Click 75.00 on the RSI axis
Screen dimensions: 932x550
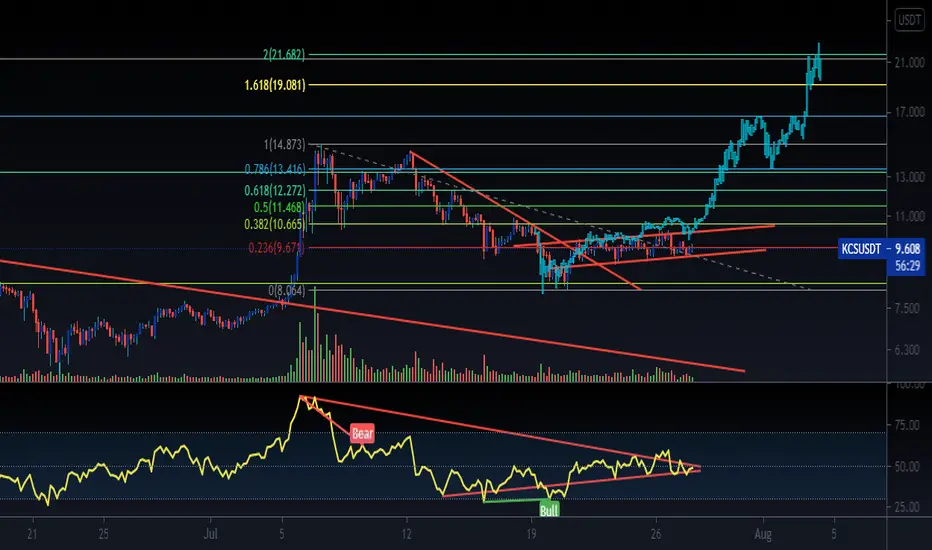(x=909, y=425)
